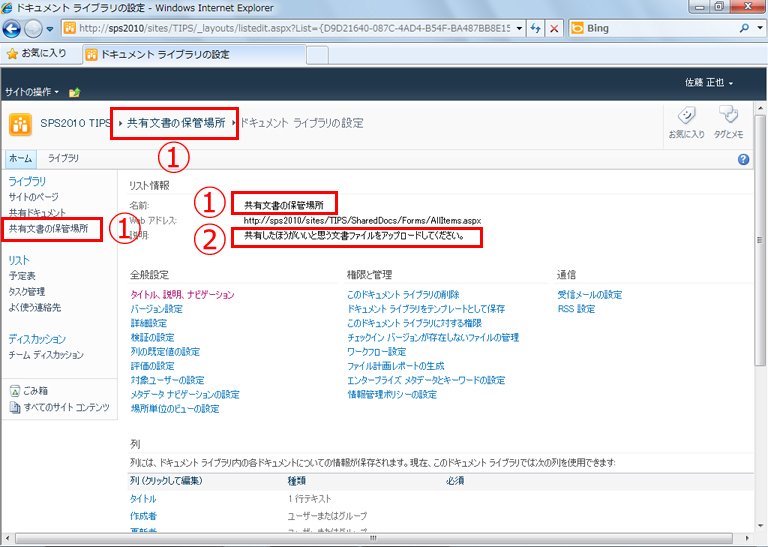This screenshot has width=768, height=547.
Task: Click the Stop loading red X icon
Action: pos(554,28)
